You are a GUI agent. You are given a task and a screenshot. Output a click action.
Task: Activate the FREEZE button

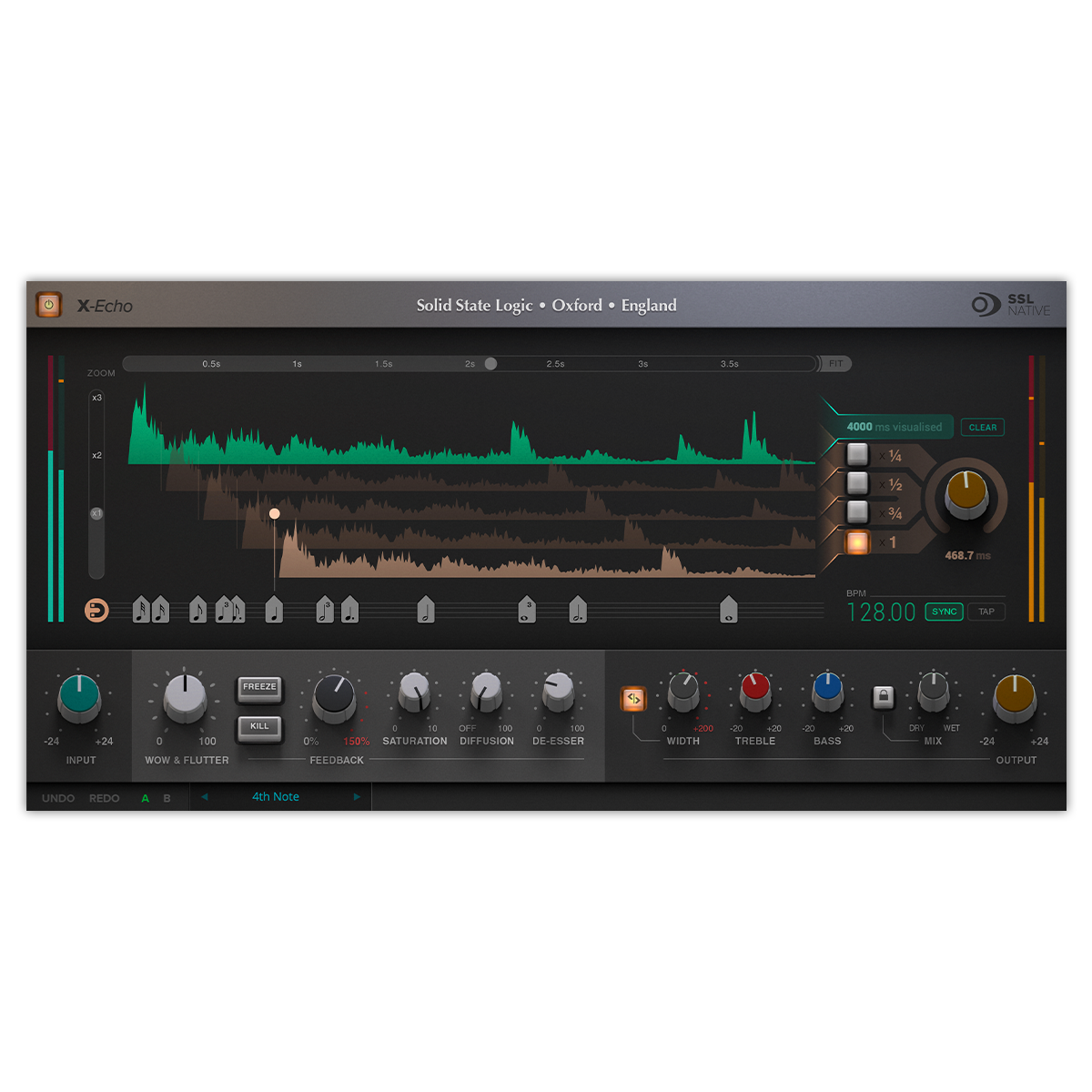pos(259,688)
